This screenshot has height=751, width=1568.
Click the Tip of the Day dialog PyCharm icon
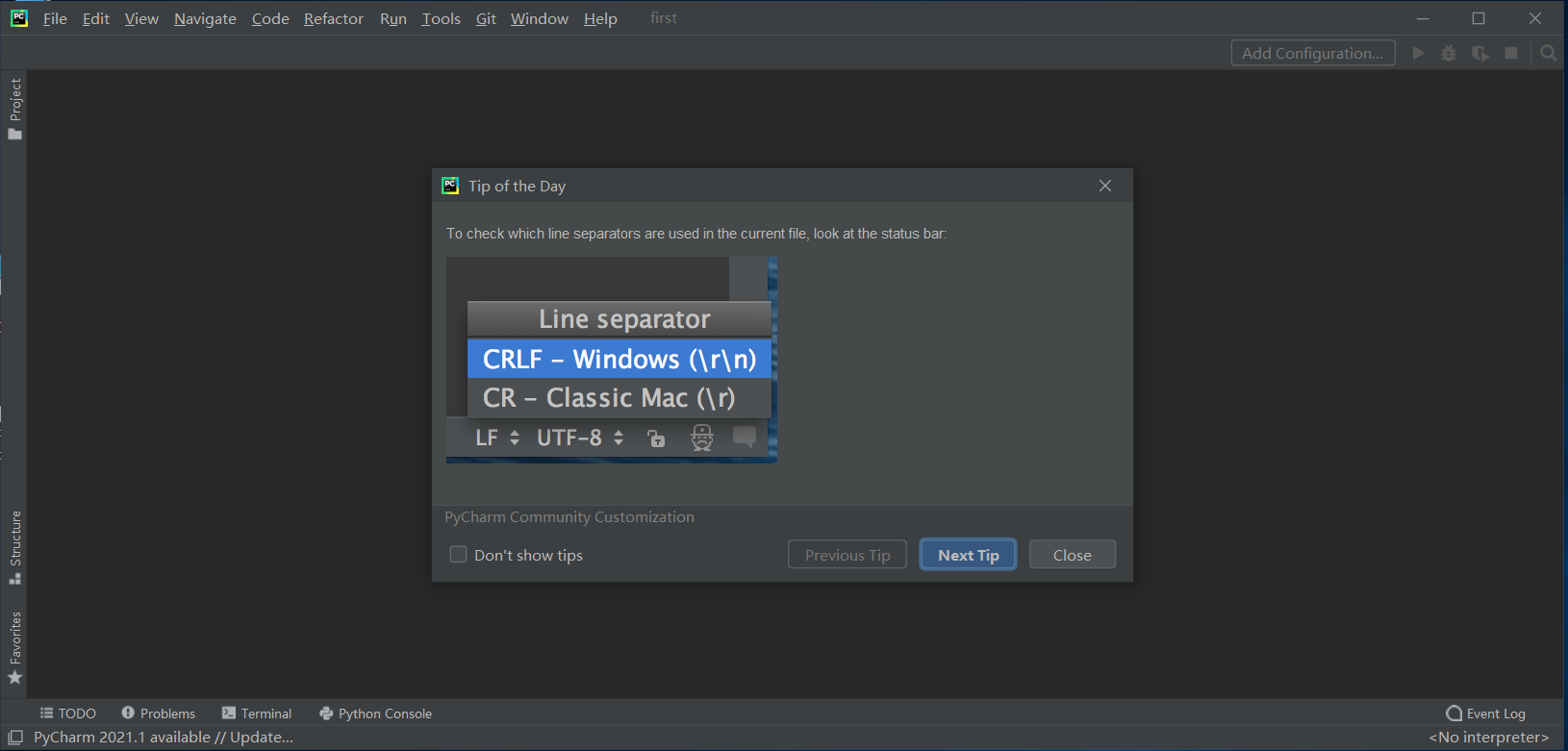(450, 186)
